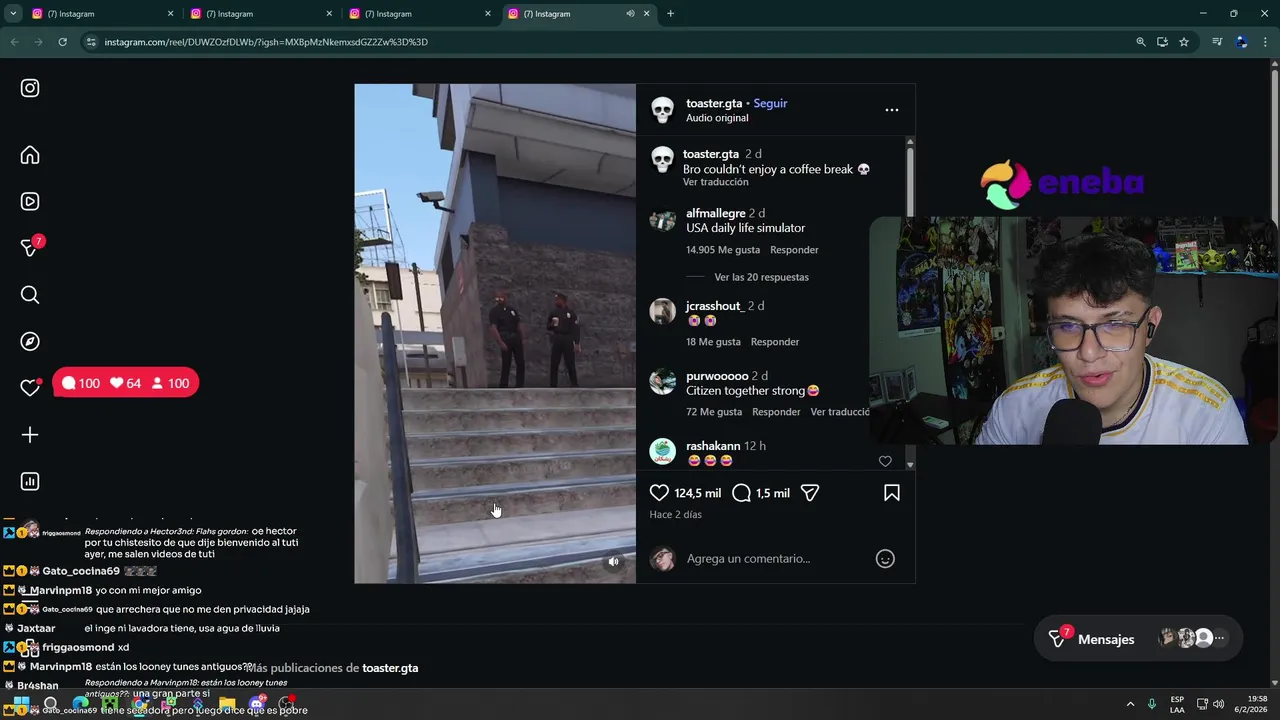Bookmark this page with star icon
The width and height of the screenshot is (1280, 720).
click(x=1184, y=42)
